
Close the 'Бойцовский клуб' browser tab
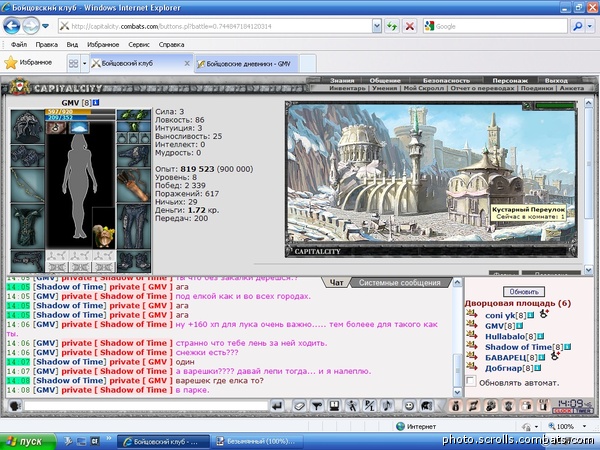(x=187, y=64)
